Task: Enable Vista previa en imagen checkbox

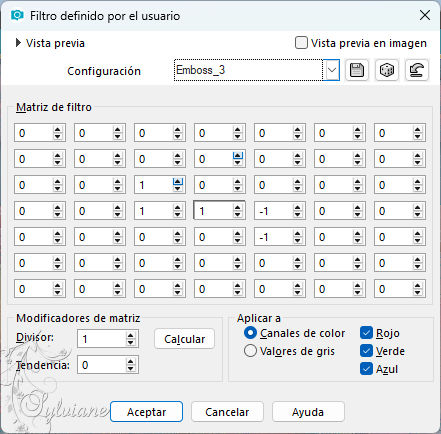Action: click(301, 43)
